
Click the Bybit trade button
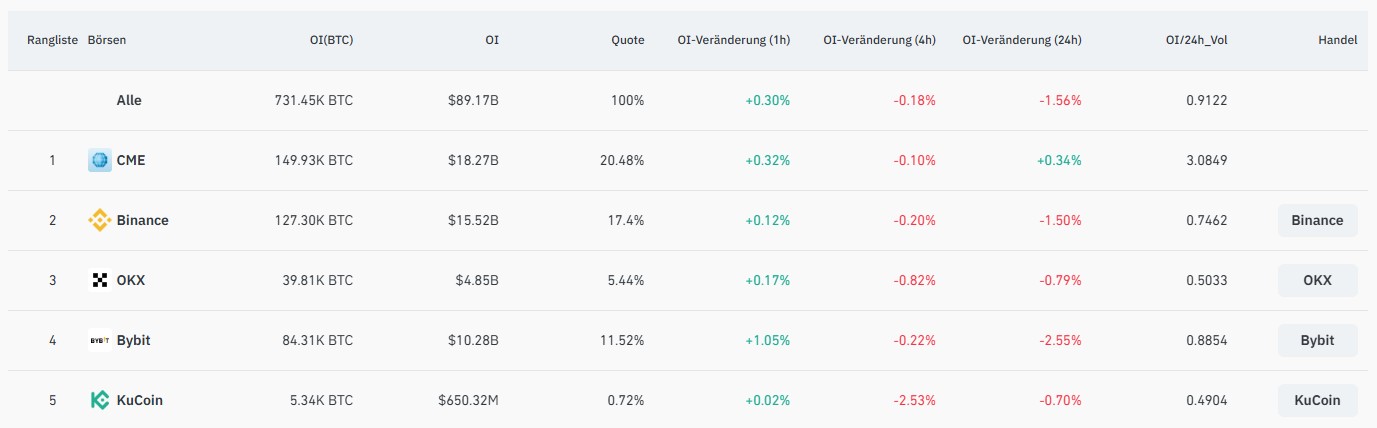pos(1317,340)
